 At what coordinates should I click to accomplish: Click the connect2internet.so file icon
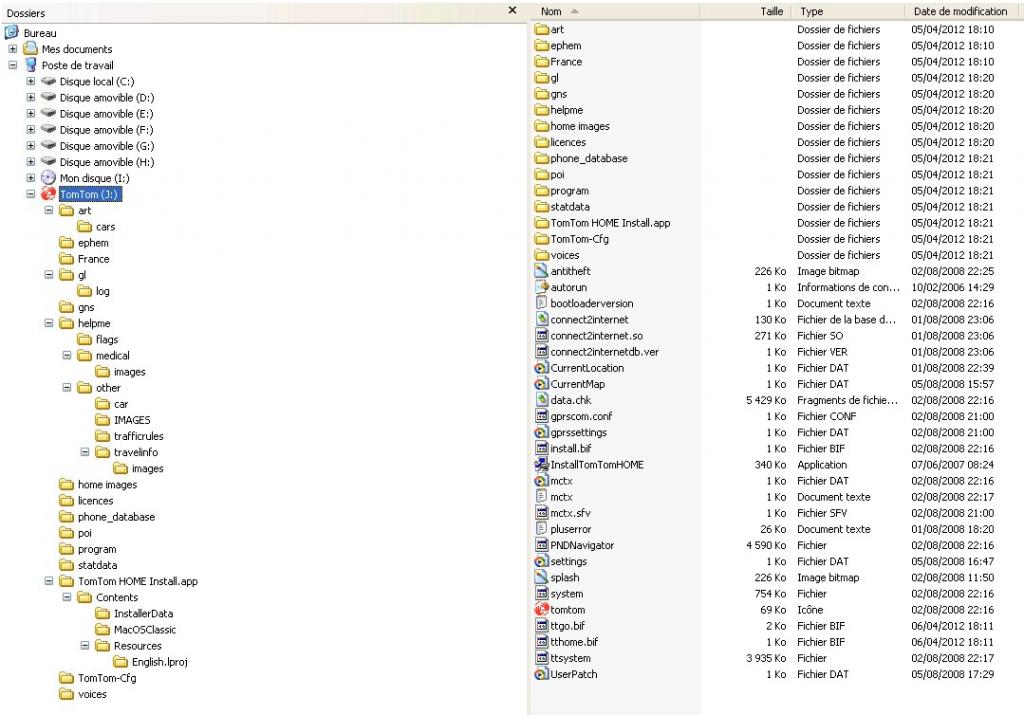point(541,335)
